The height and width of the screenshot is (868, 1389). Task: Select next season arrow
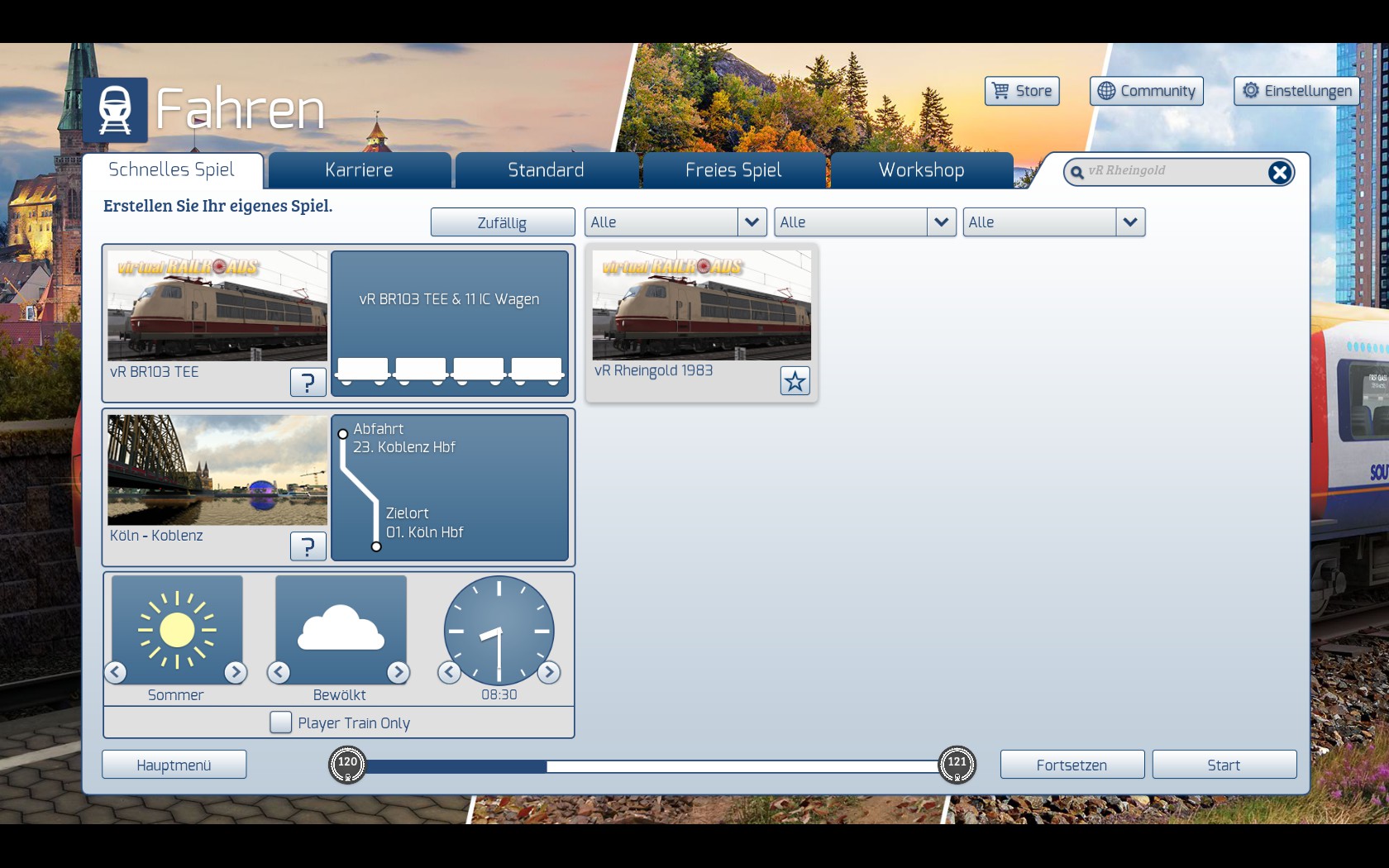pyautogui.click(x=236, y=672)
